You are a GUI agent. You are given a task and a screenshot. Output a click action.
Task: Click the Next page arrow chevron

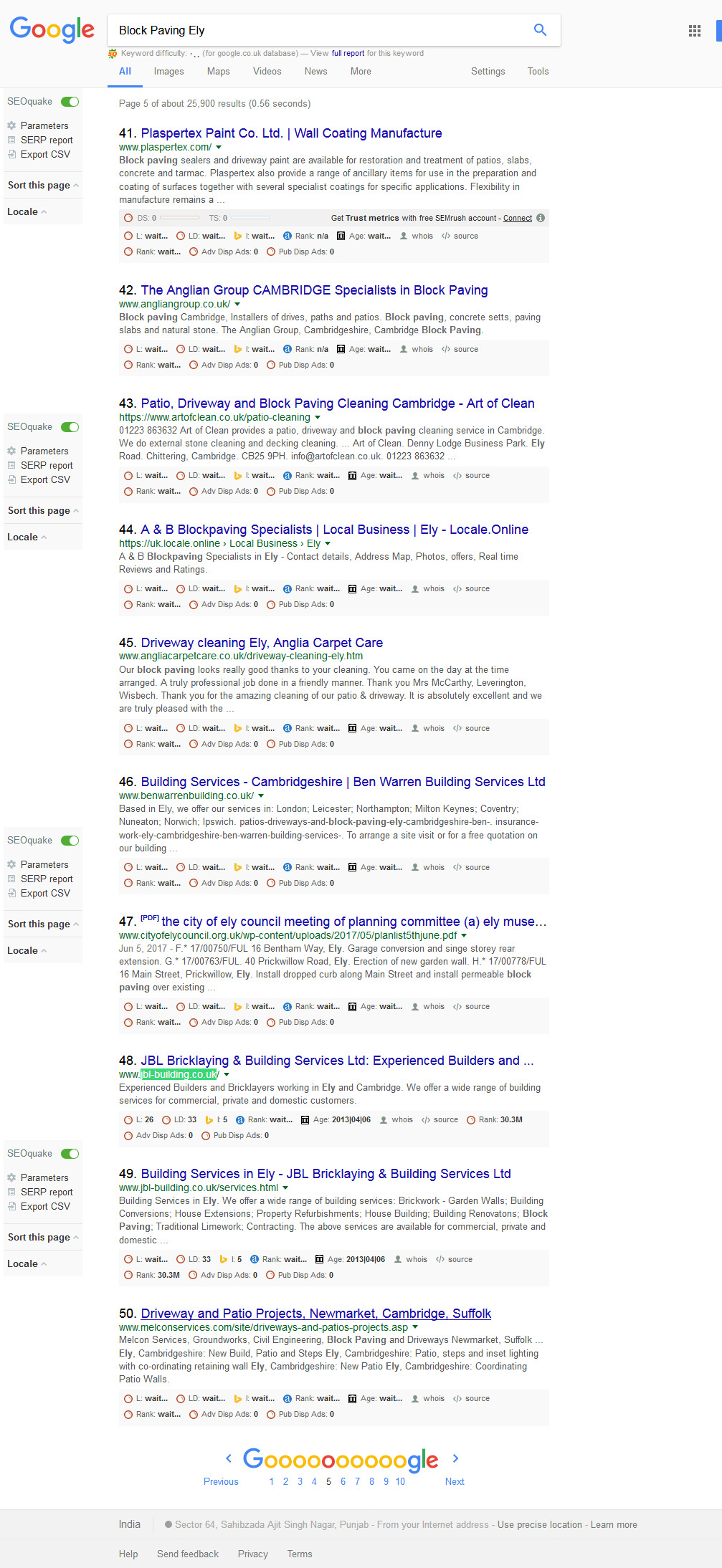point(455,1458)
